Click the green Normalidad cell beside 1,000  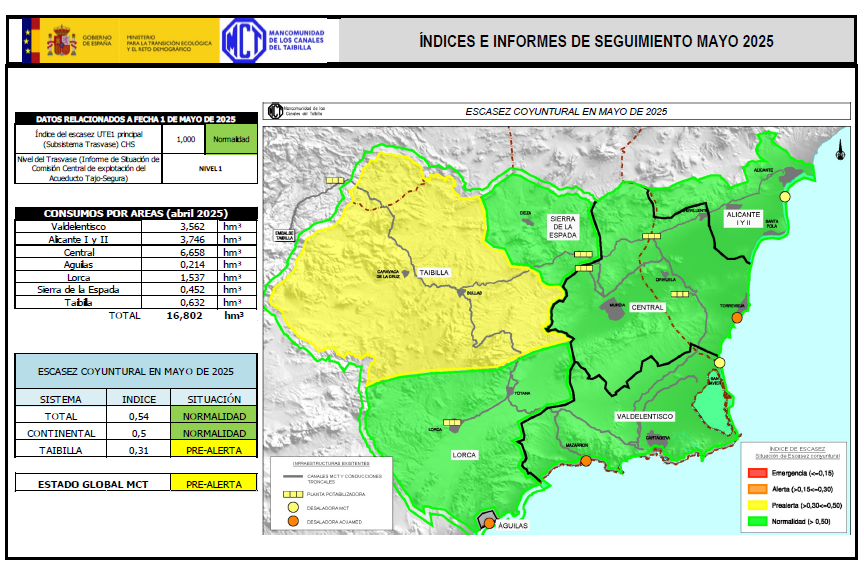[230, 140]
